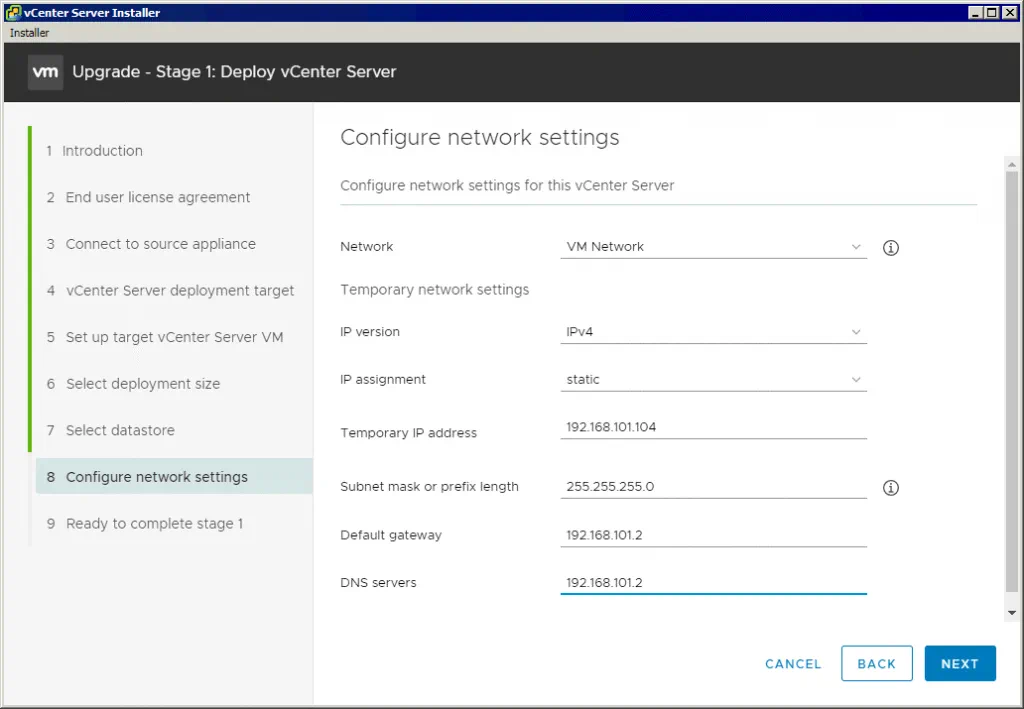Click the NEXT button
Viewport: 1024px width, 709px height.
pyautogui.click(x=959, y=663)
